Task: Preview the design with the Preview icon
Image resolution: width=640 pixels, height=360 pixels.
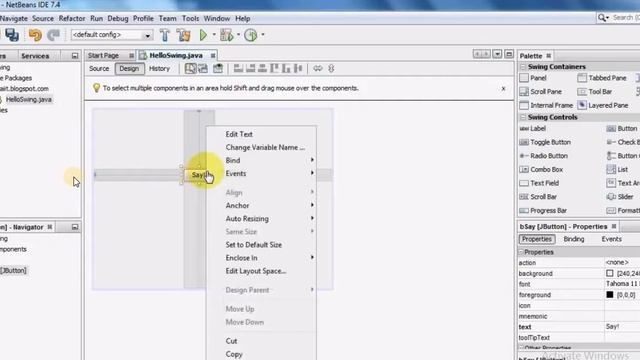Action: (218, 69)
